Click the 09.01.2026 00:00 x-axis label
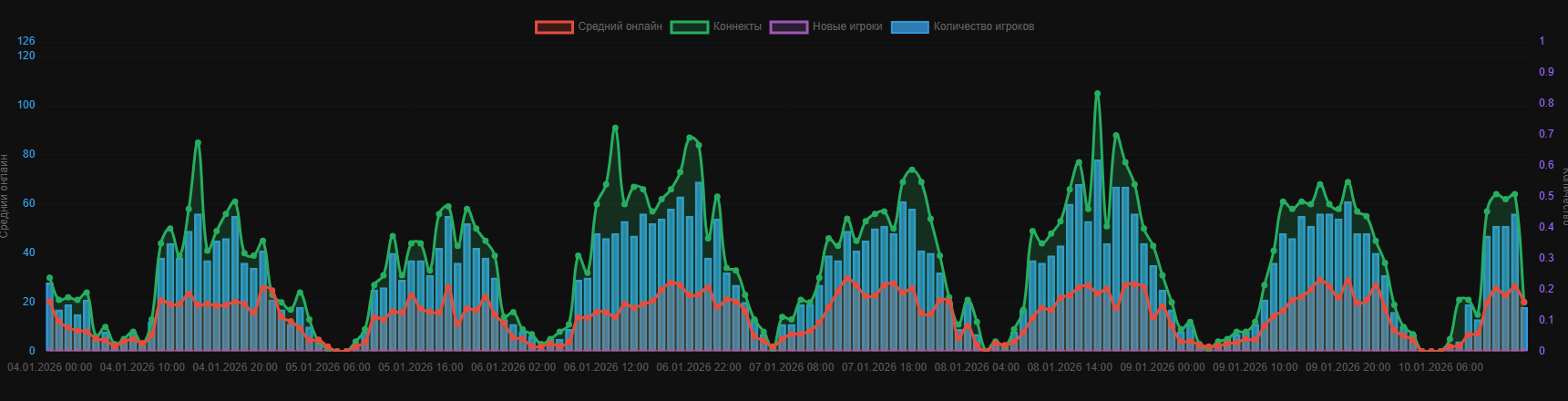Screen dimensions: 1568x401 click(1162, 368)
